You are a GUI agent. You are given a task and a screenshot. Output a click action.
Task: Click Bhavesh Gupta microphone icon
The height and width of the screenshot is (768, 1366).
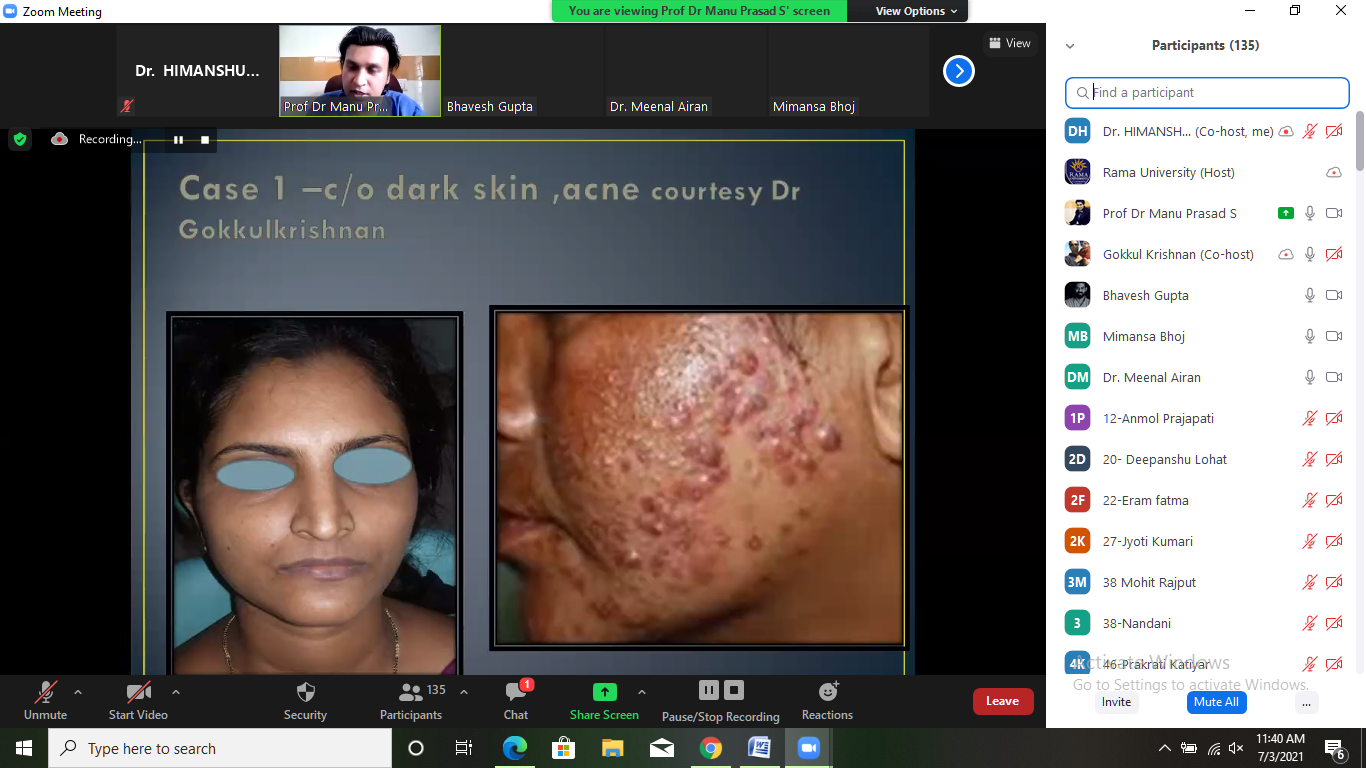pos(1310,295)
